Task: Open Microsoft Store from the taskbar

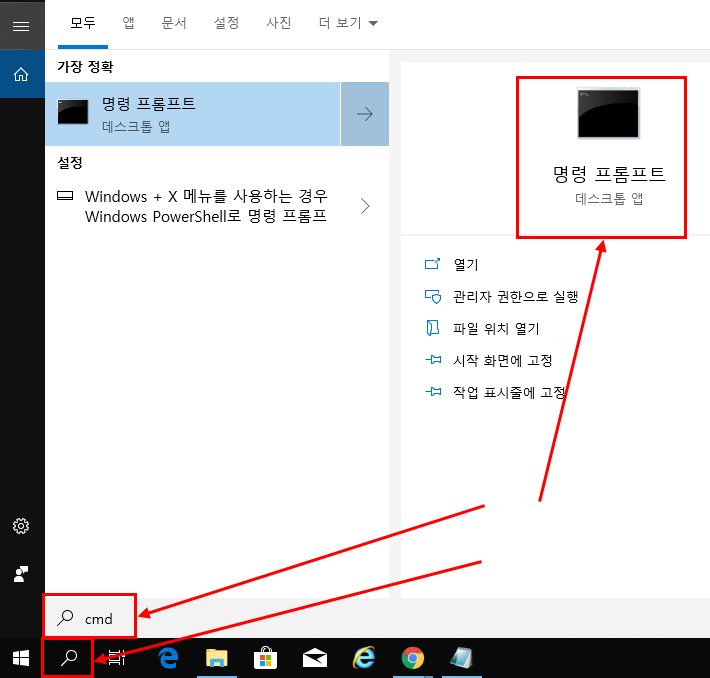Action: (x=265, y=658)
